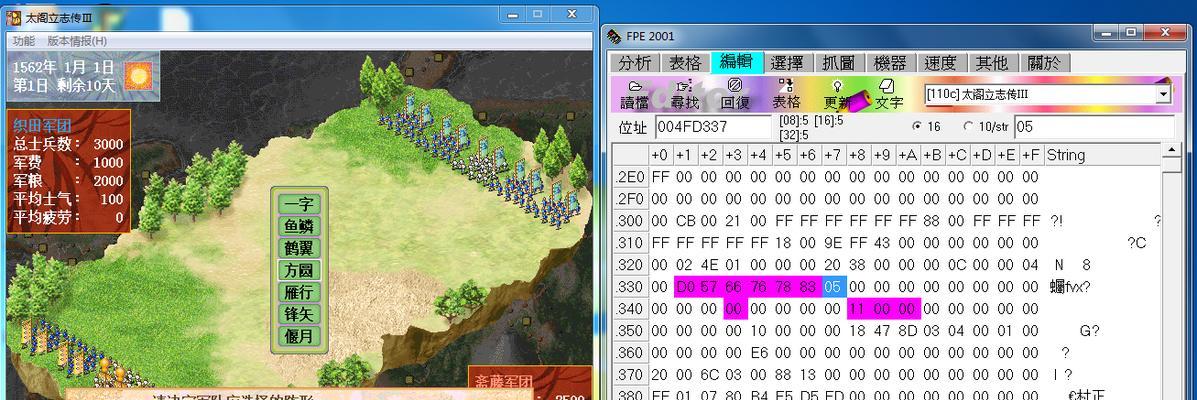Switch to the 抓圖 tab

point(838,63)
